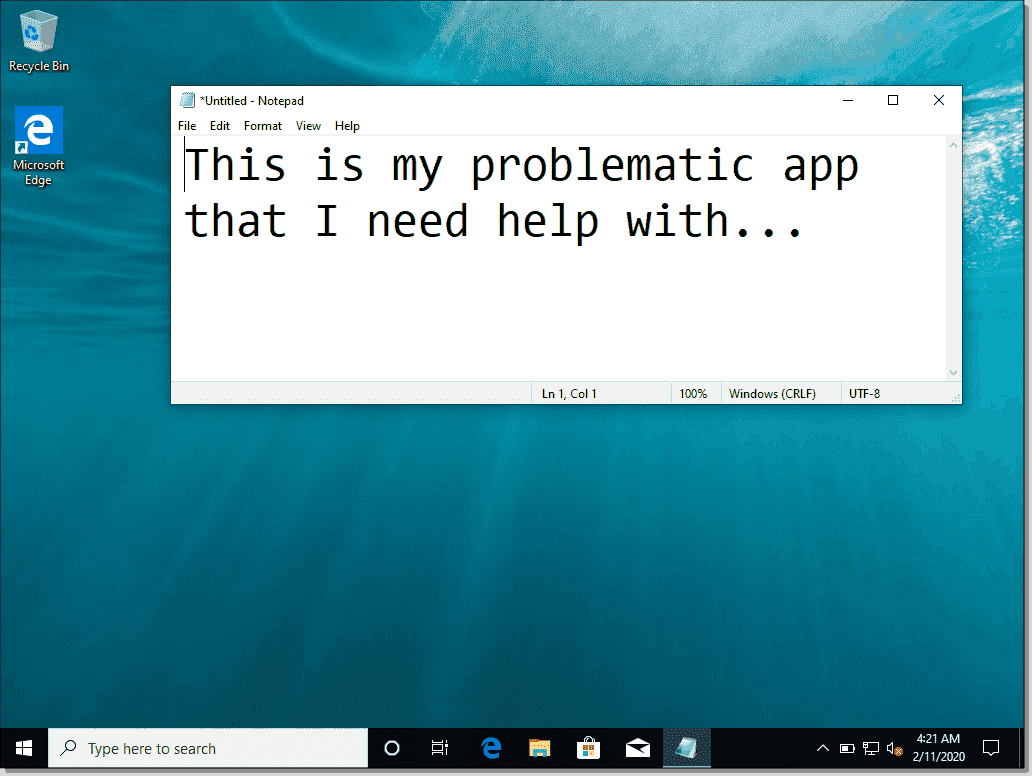Open the Microsoft Store taskbar icon
This screenshot has height=776, width=1032.
click(x=589, y=747)
